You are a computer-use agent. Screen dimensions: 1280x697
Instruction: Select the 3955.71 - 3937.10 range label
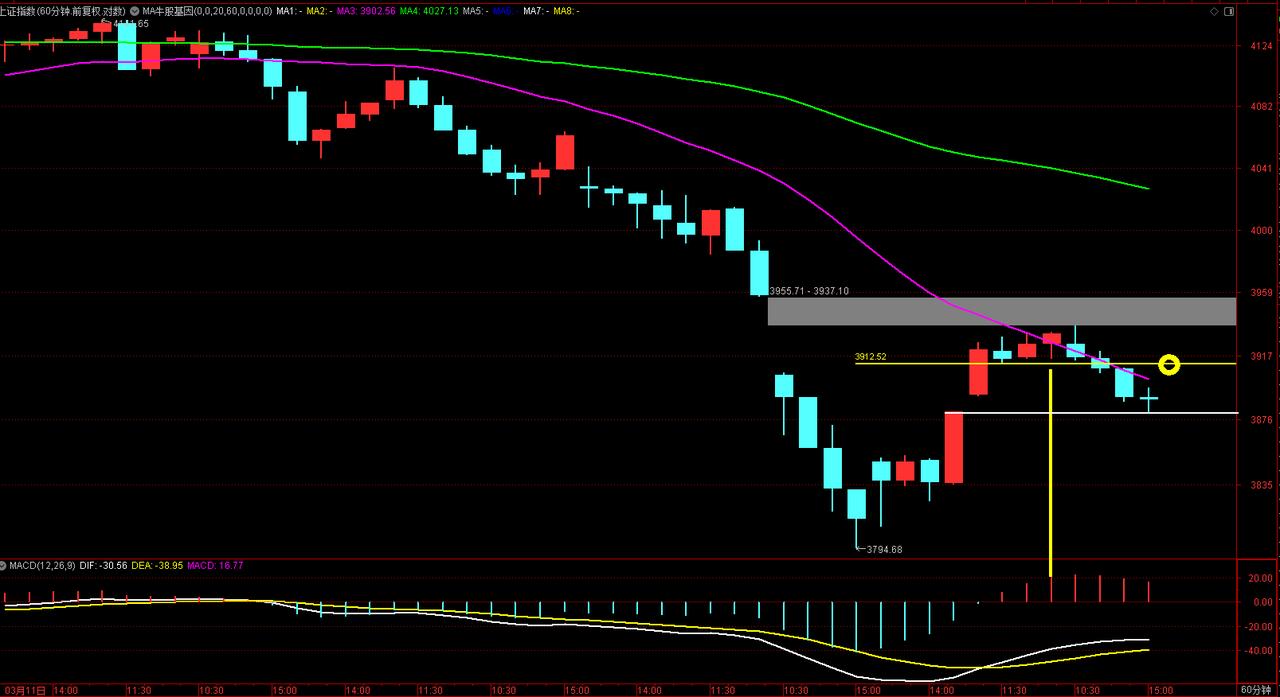809,291
